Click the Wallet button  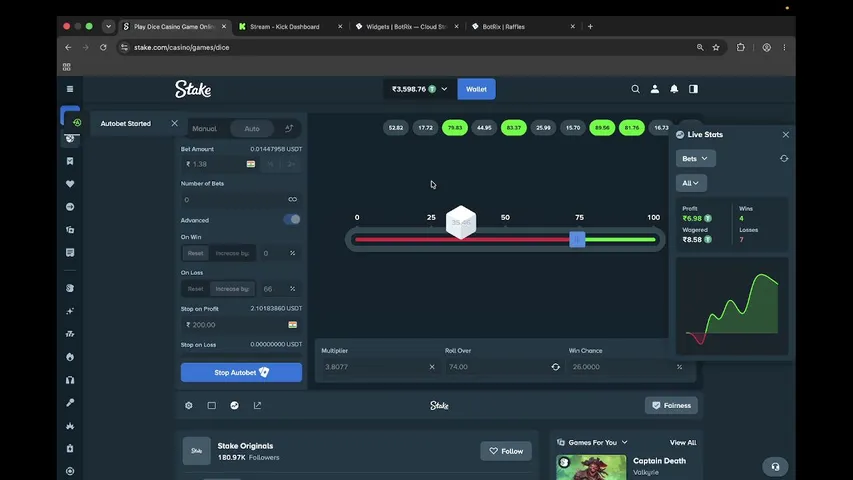click(x=477, y=89)
